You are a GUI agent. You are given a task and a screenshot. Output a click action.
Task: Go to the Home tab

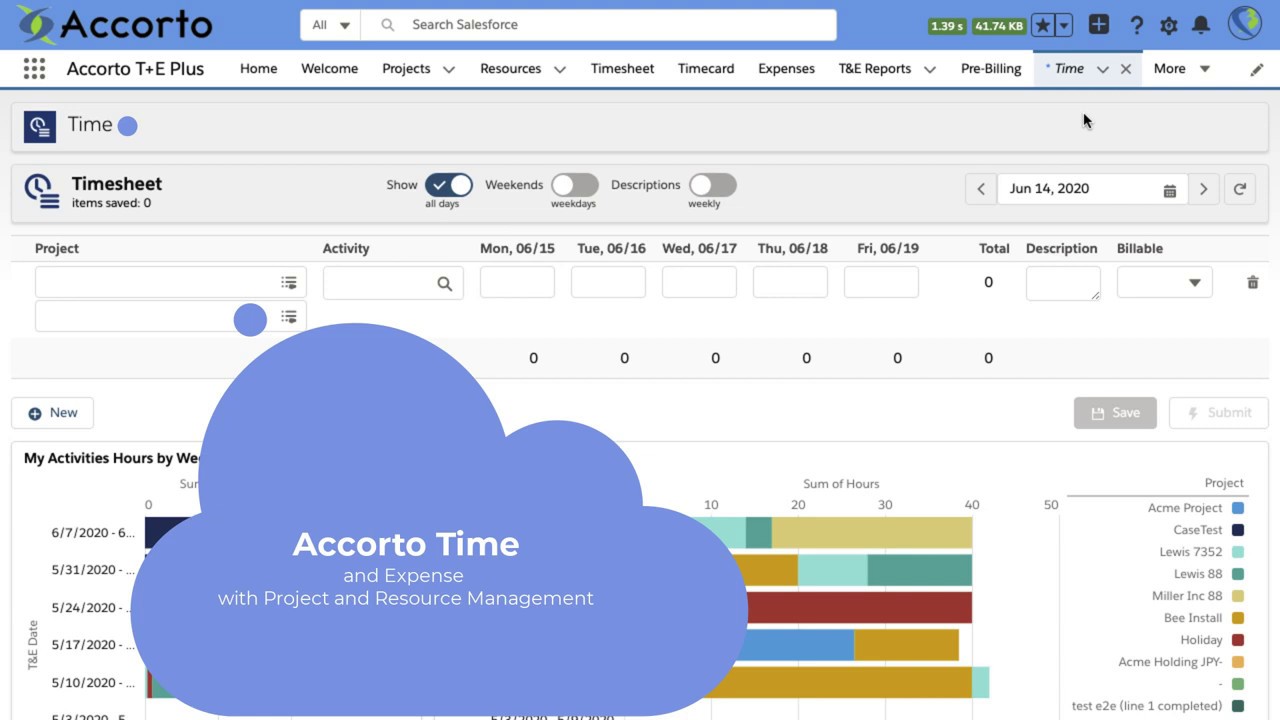258,69
